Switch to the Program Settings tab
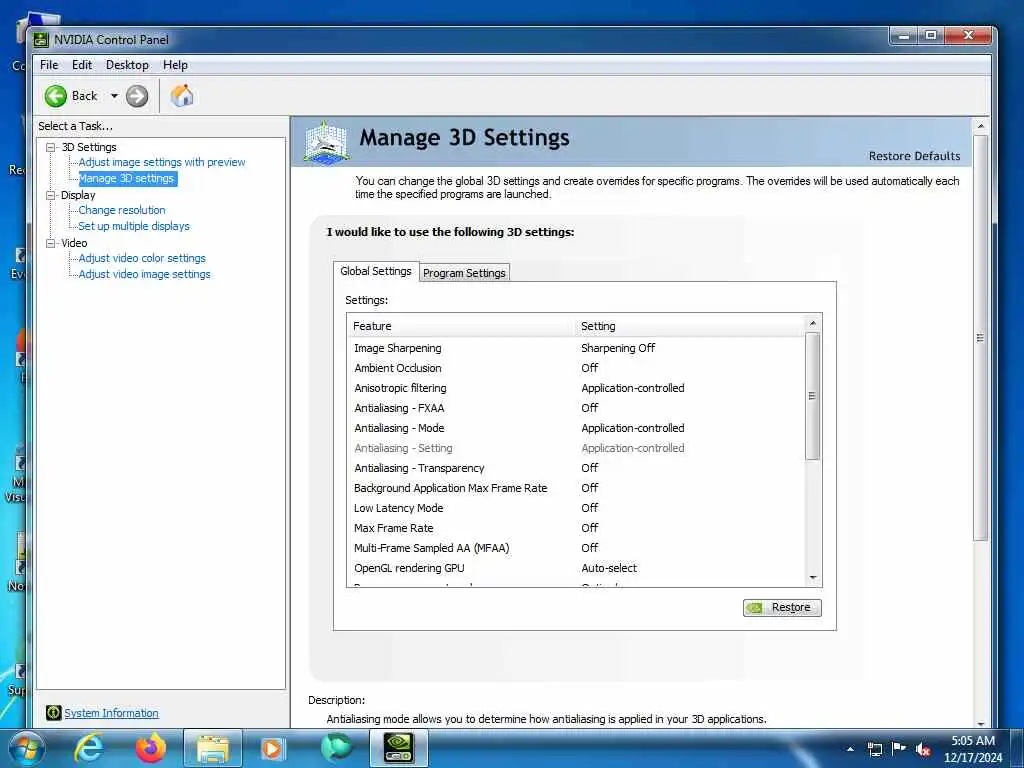This screenshot has width=1024, height=768. (x=464, y=273)
